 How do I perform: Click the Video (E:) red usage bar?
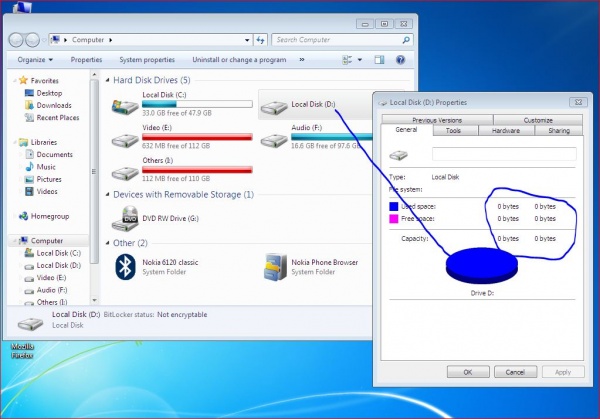[197, 137]
